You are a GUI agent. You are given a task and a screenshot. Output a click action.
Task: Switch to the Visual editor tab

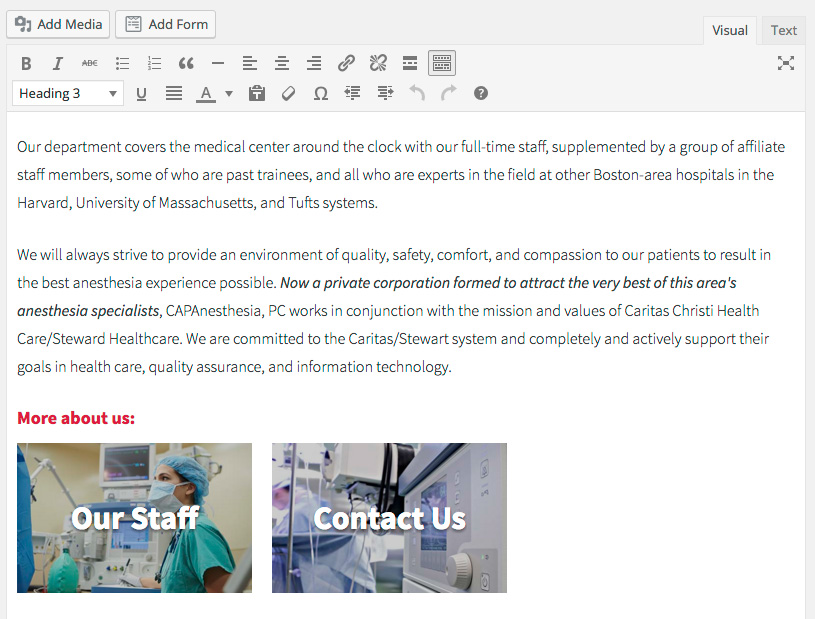[x=729, y=31]
